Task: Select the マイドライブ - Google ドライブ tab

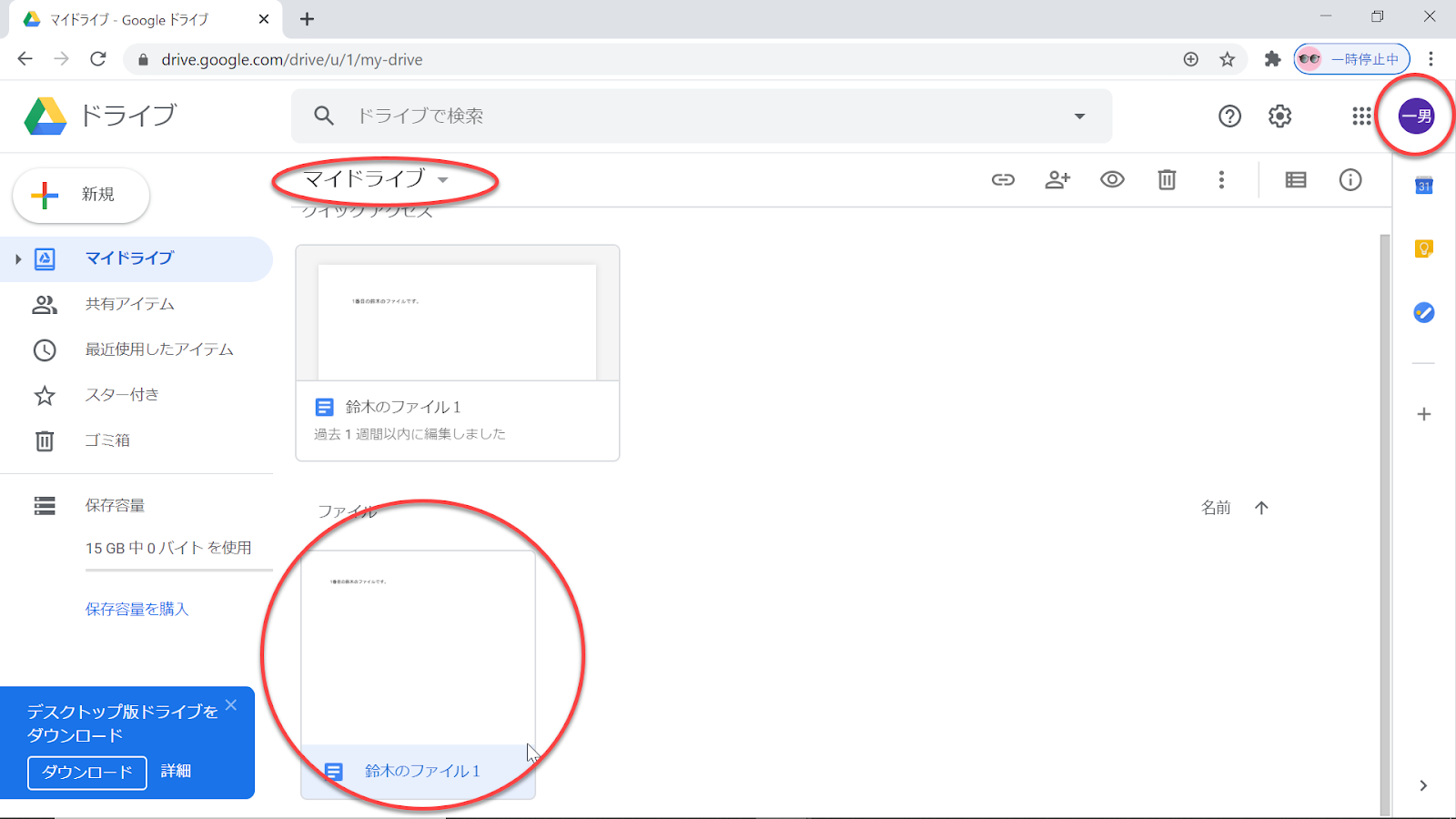Action: [146, 20]
